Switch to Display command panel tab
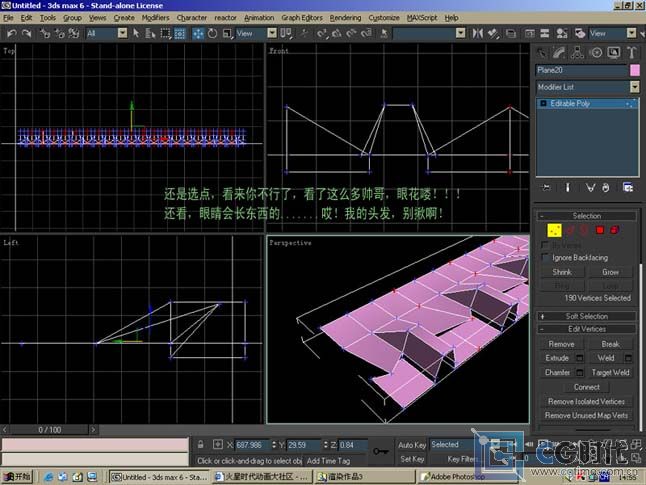 click(x=614, y=53)
